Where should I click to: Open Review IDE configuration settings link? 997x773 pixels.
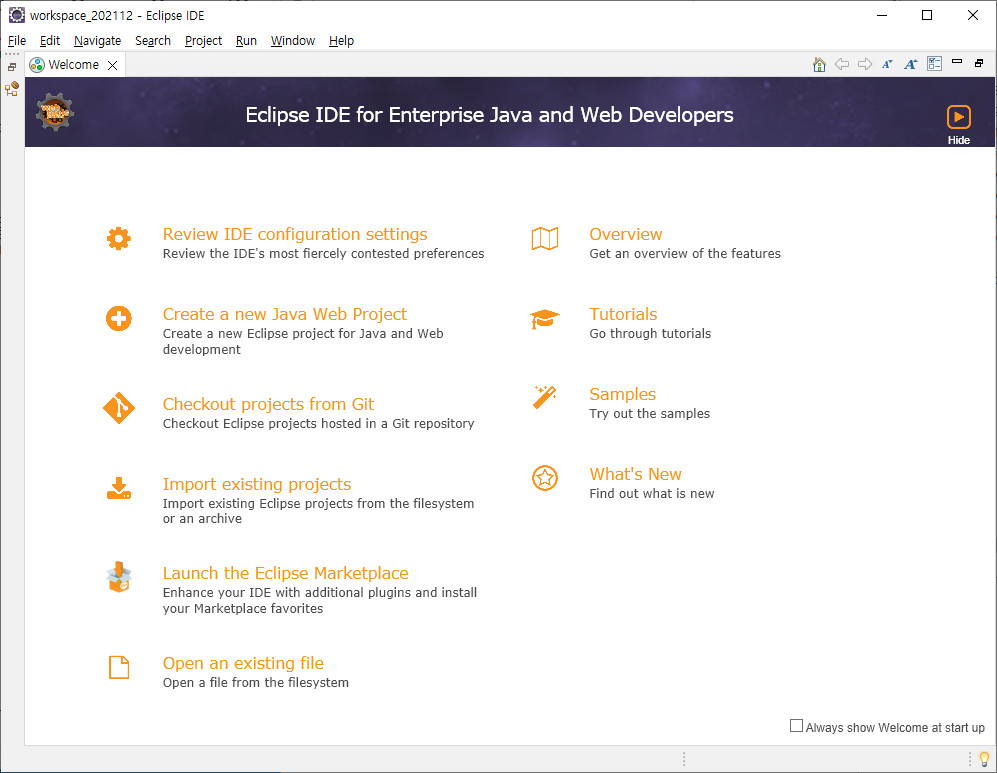(x=295, y=234)
